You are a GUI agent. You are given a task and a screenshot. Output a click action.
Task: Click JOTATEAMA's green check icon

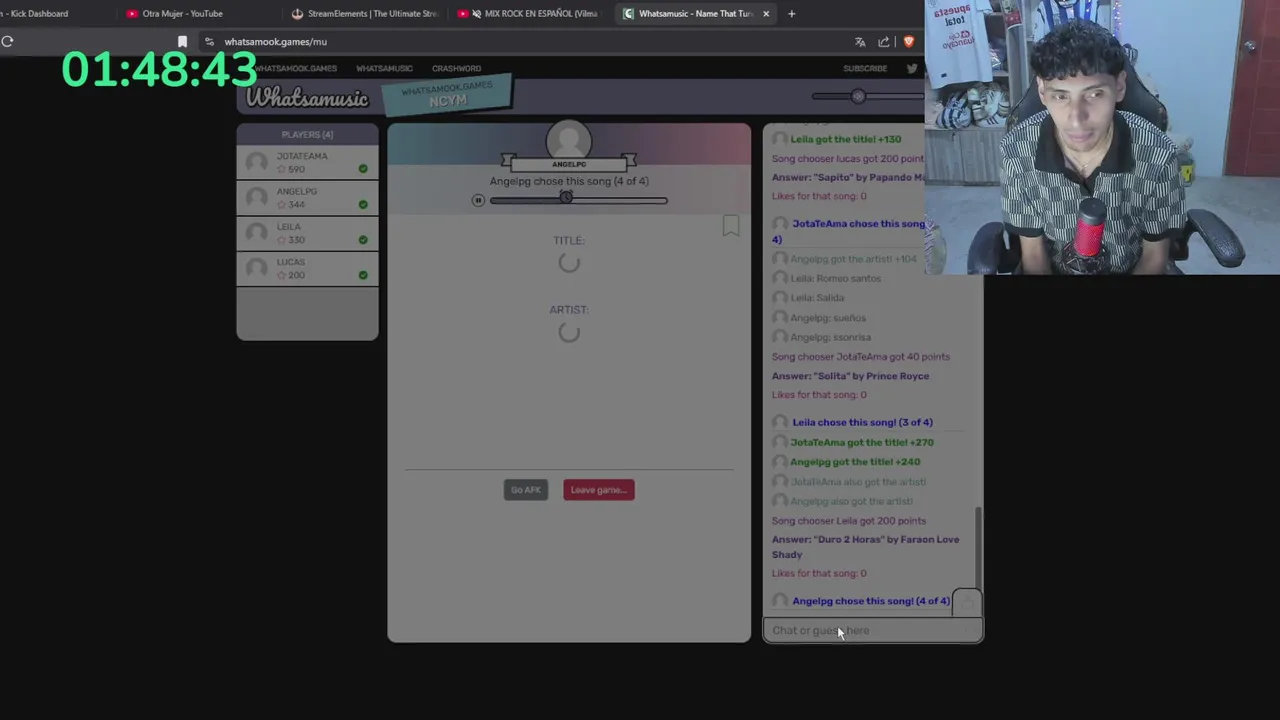click(363, 169)
